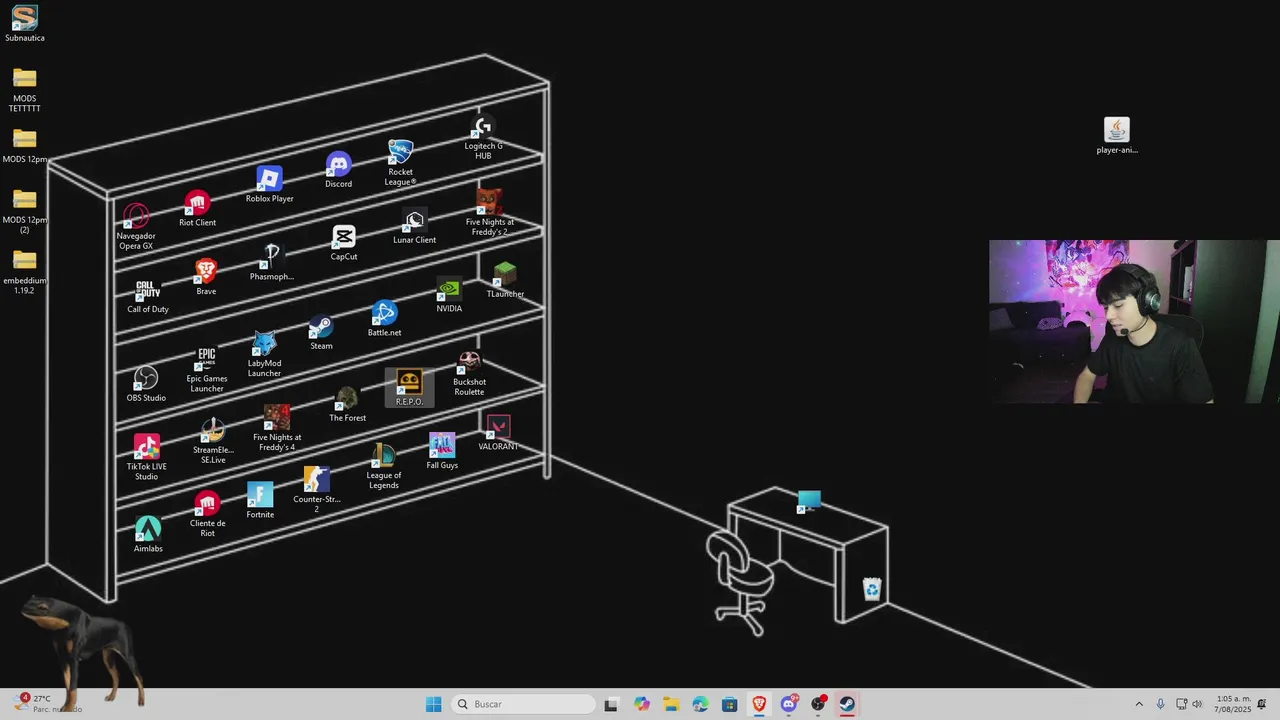
Task: Open the NVIDIA desktop shortcut
Action: click(449, 296)
